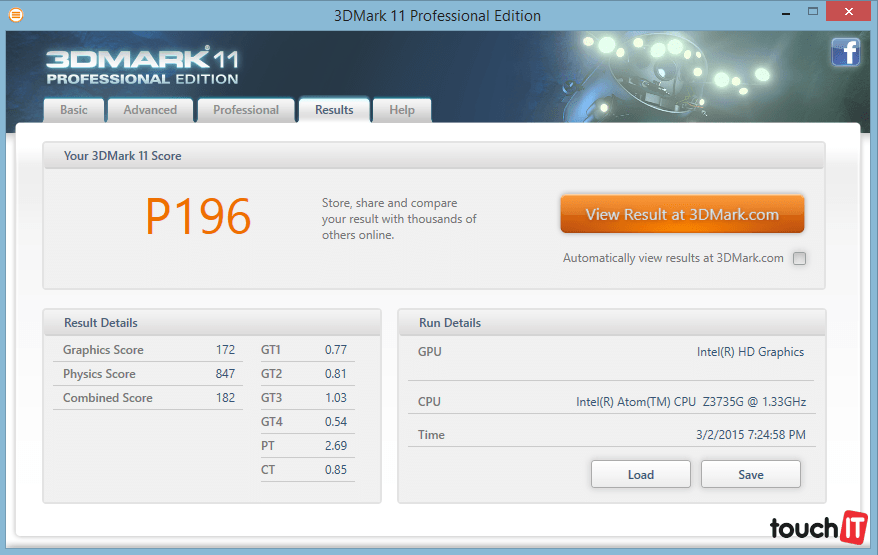The width and height of the screenshot is (878, 555).
Task: Enable automatically view results at 3DMark.com
Action: coord(799,258)
